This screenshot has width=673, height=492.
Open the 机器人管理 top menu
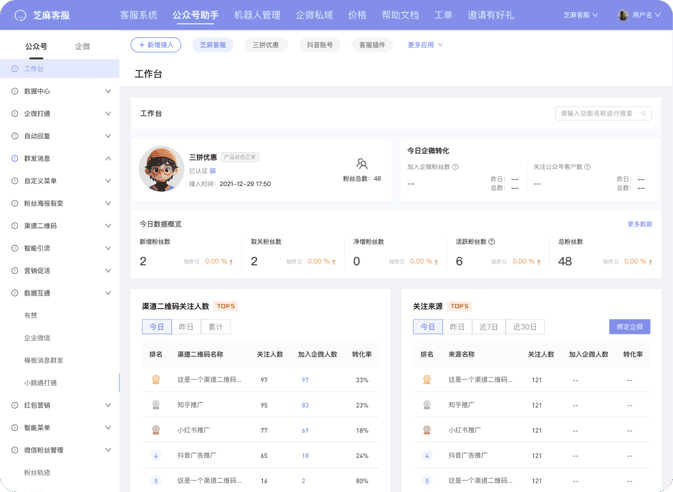[x=257, y=15]
